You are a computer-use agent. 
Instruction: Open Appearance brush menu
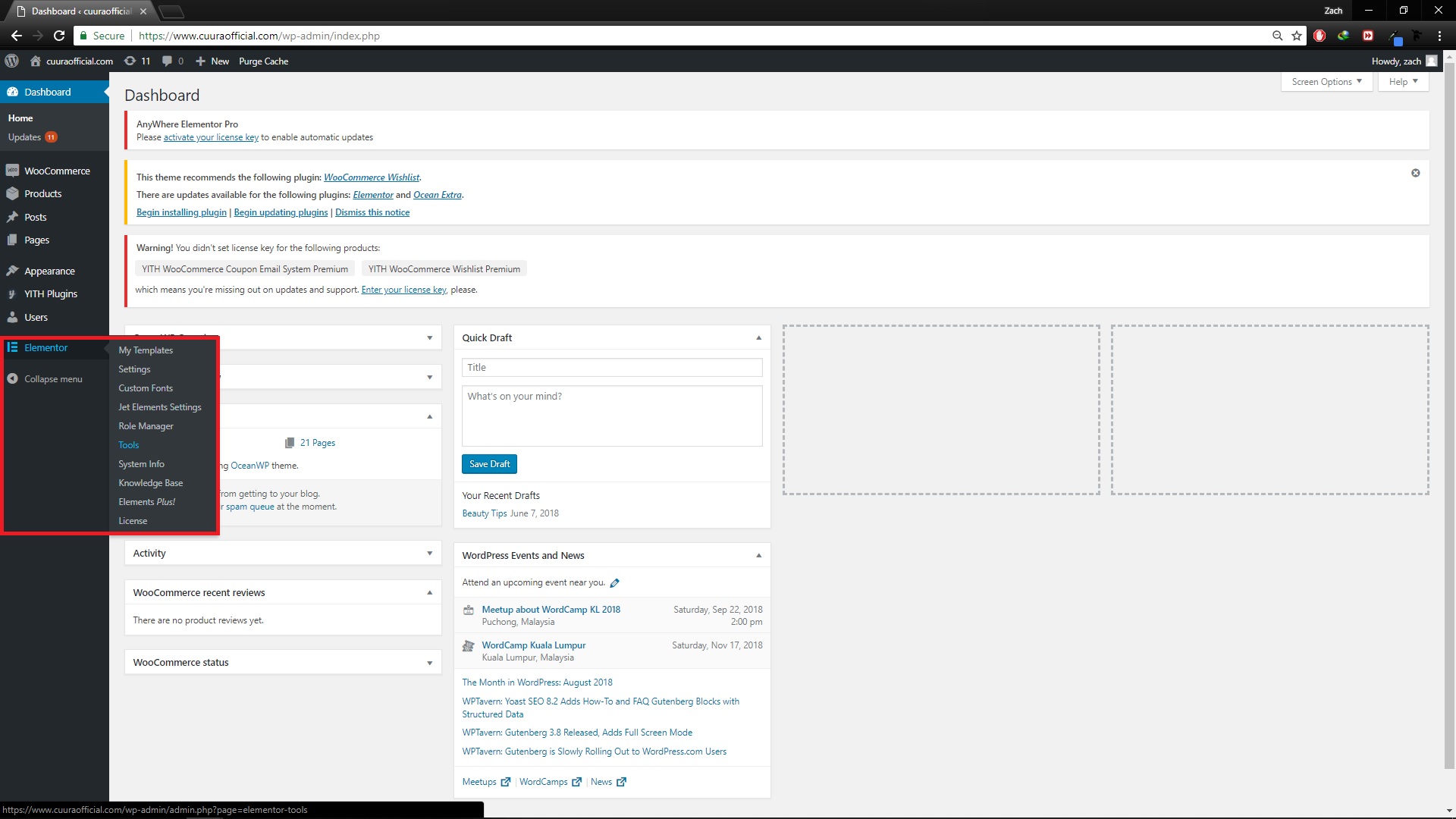click(x=12, y=271)
